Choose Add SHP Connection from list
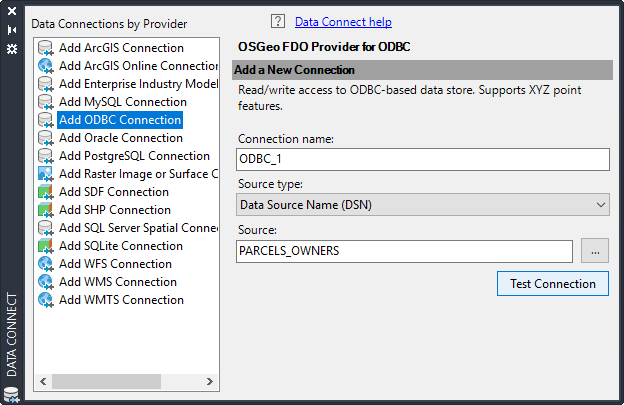 click(x=114, y=210)
